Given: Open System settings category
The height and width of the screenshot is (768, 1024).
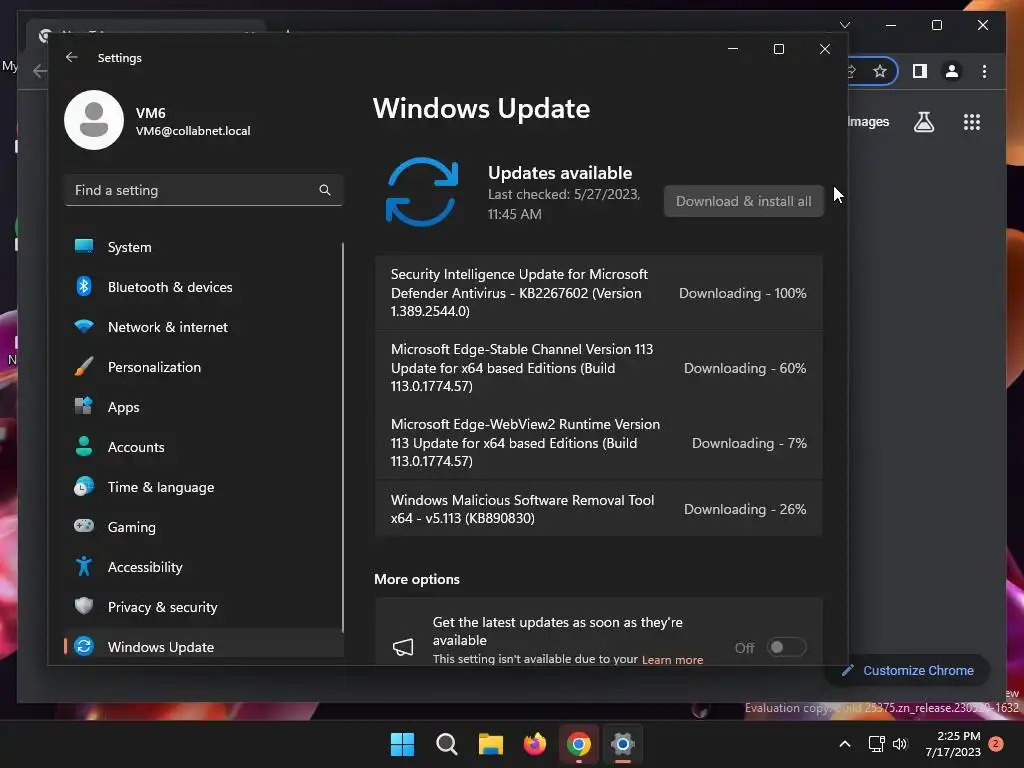Looking at the screenshot, I should [x=203, y=247].
